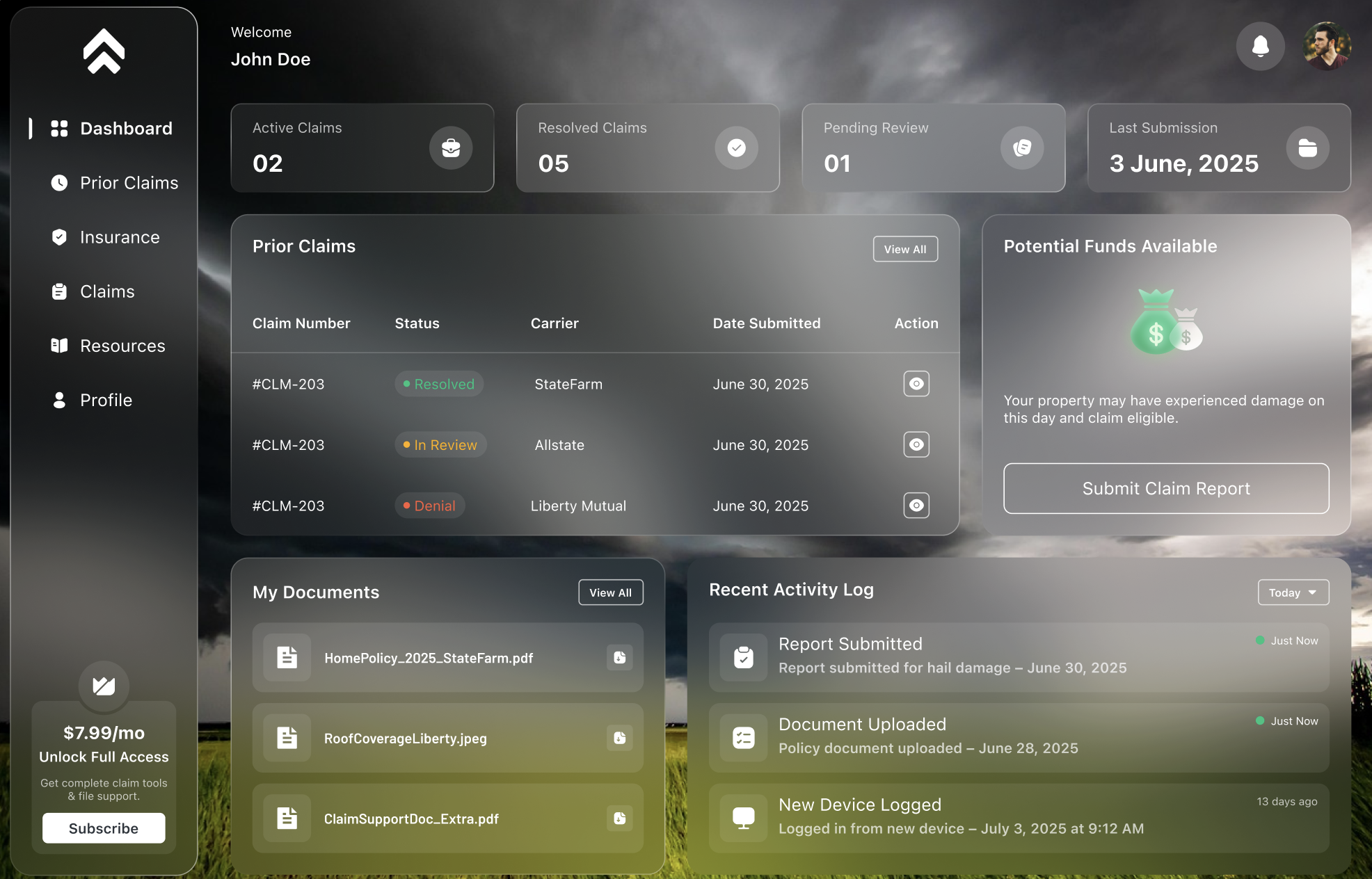View the StateFarm resolved claim details
The height and width of the screenshot is (879, 1372).
[916, 383]
